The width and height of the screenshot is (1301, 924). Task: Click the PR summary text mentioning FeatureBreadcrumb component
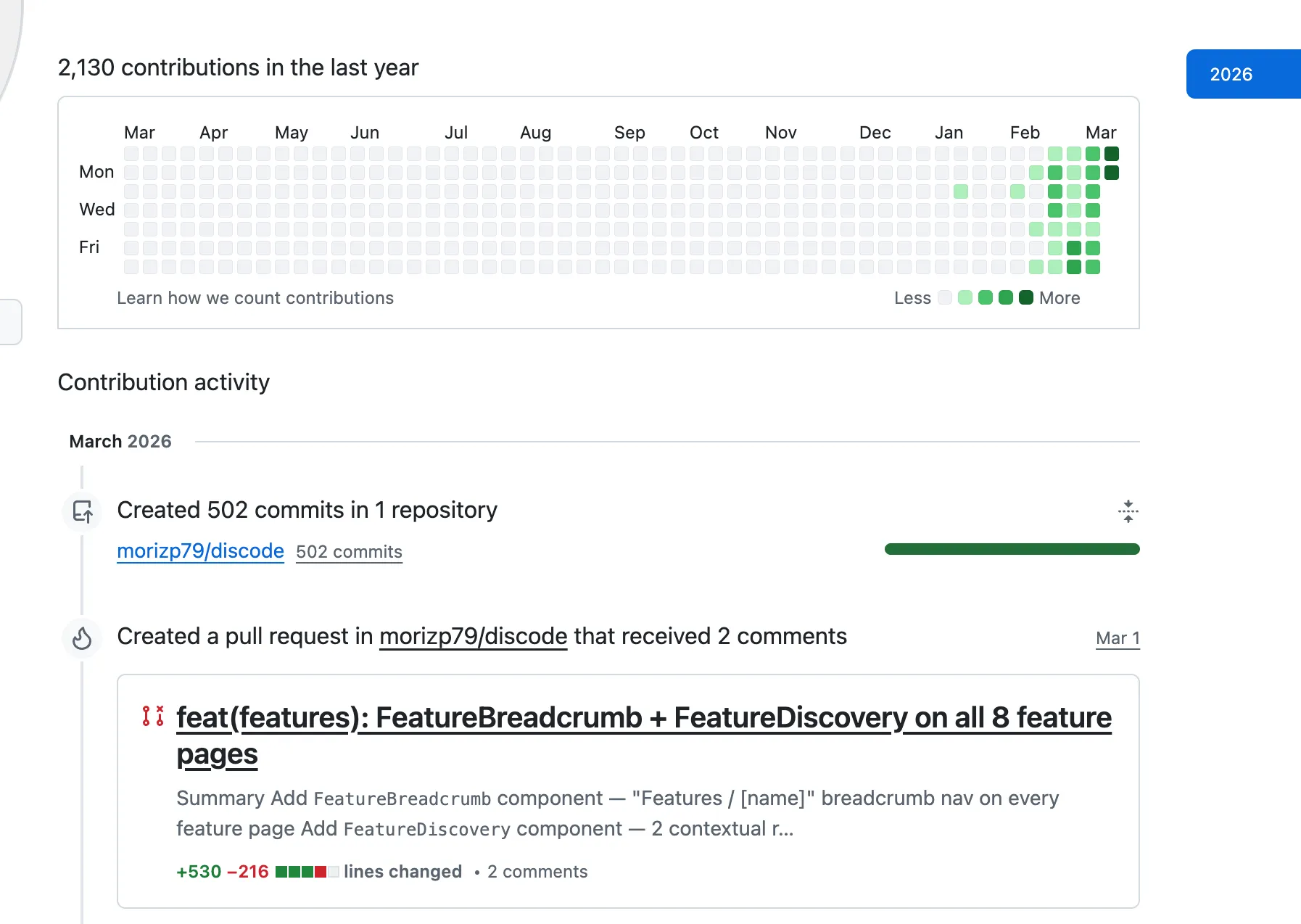tap(617, 813)
